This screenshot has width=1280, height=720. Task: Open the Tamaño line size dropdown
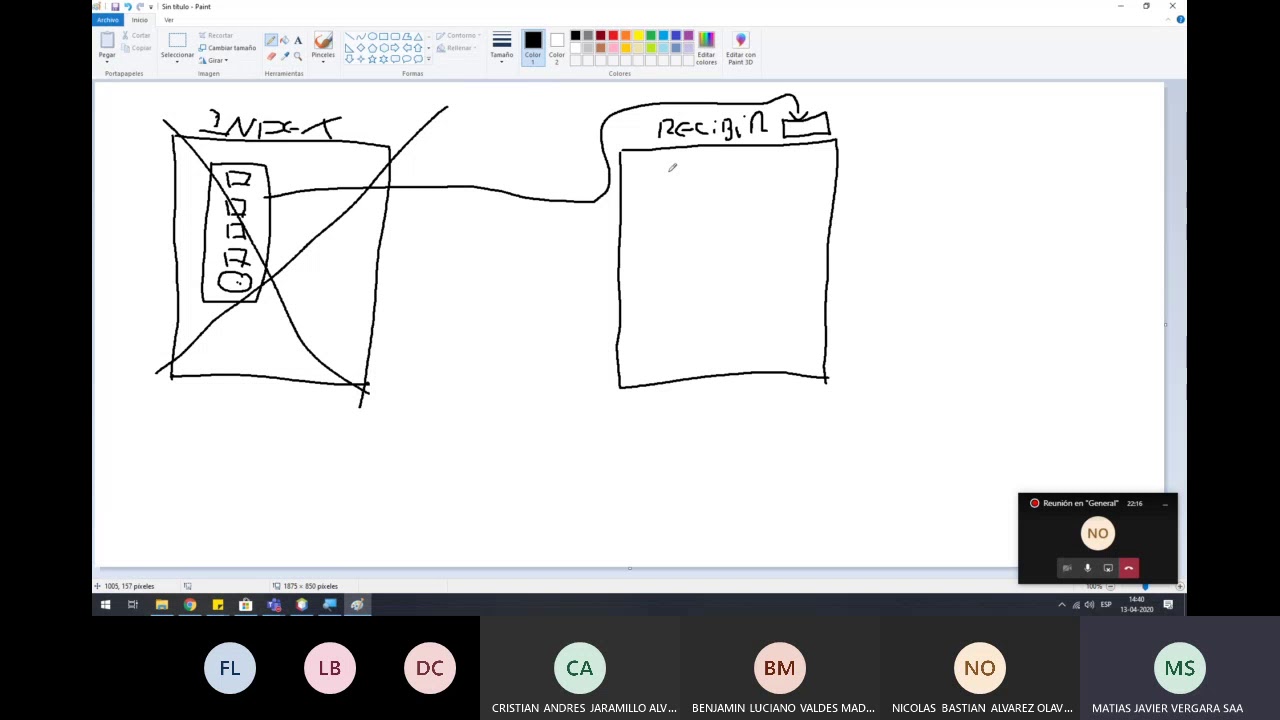502,46
